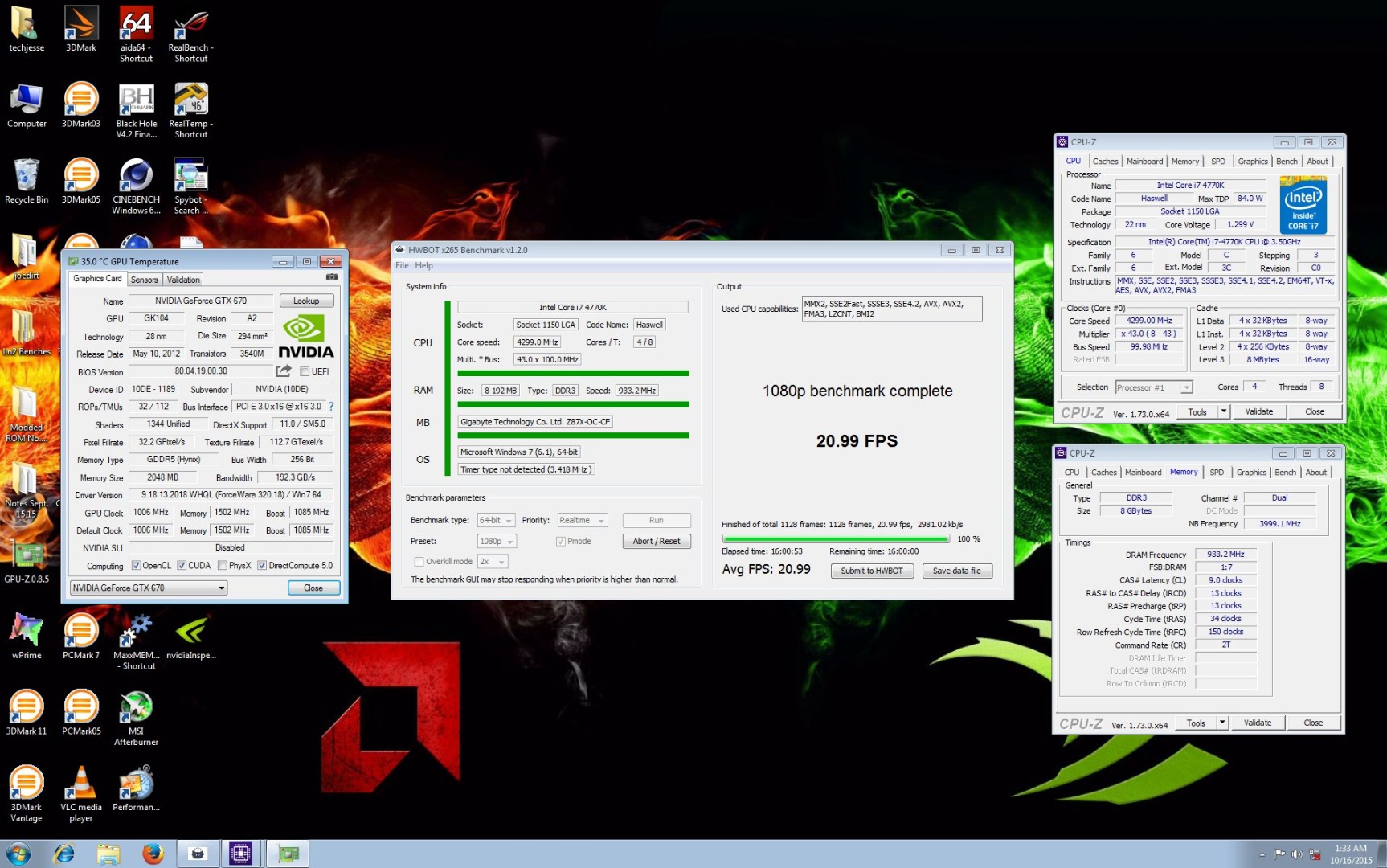1387x868 pixels.
Task: Select Mainboard tab in upper CPU-Z window
Action: click(1144, 162)
